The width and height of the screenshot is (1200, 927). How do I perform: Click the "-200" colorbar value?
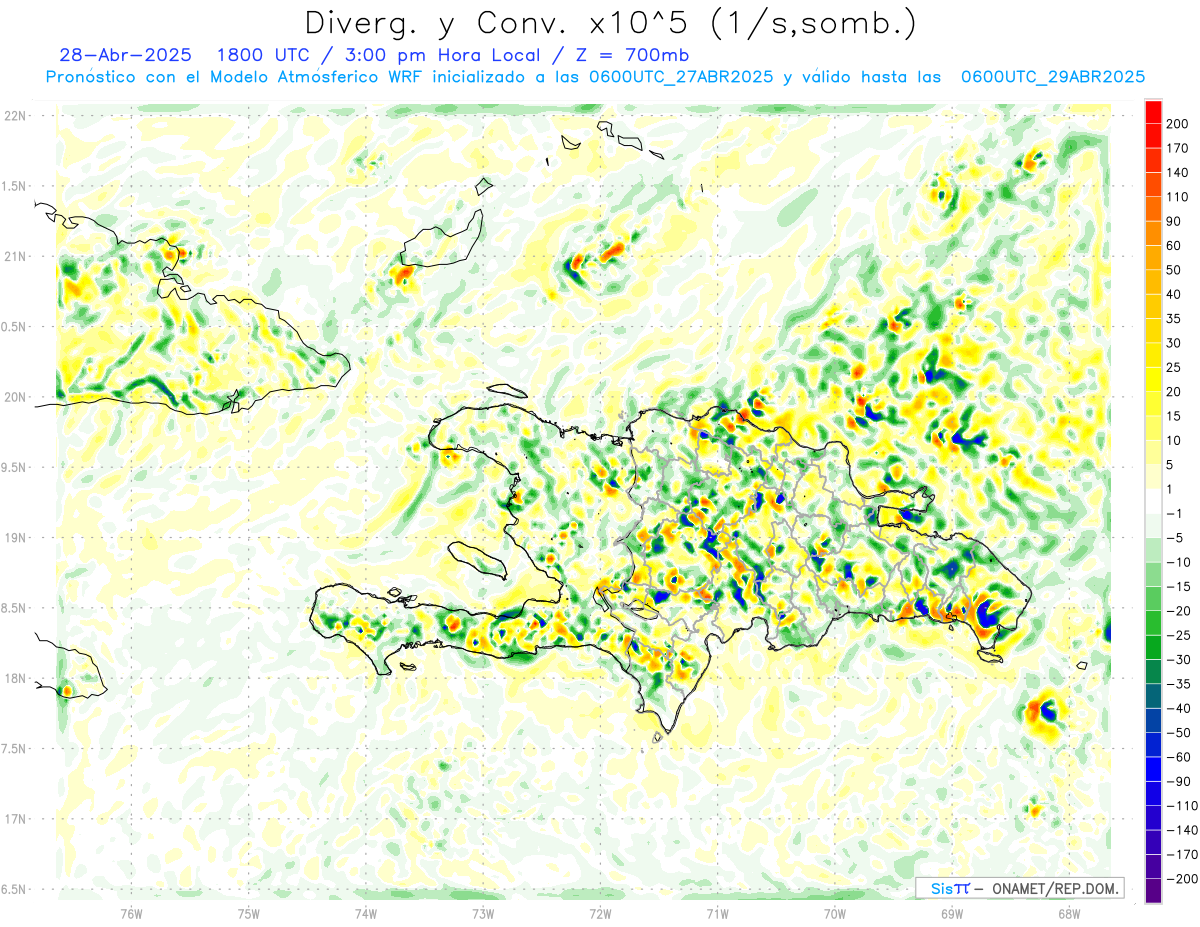click(x=1181, y=879)
